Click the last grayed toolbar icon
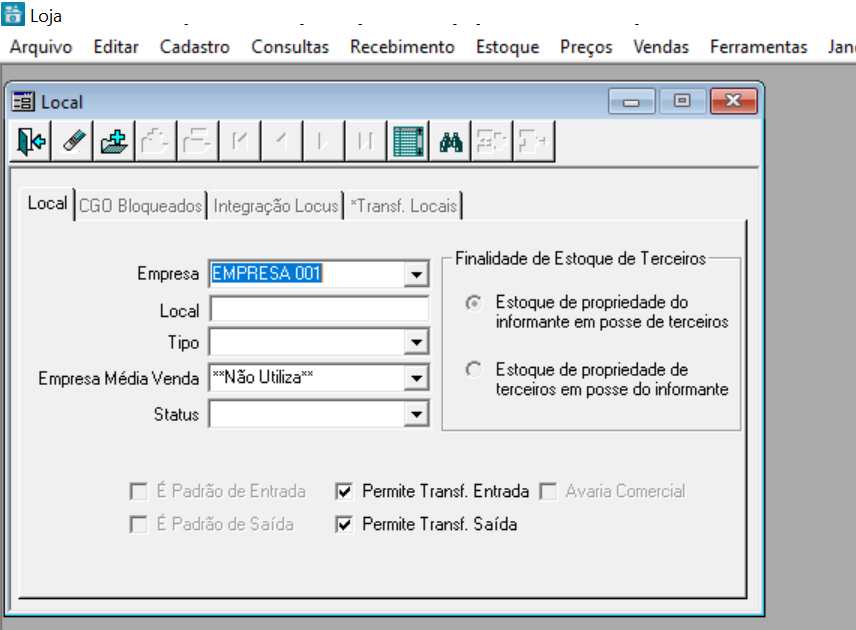The width and height of the screenshot is (856, 630). [534, 141]
